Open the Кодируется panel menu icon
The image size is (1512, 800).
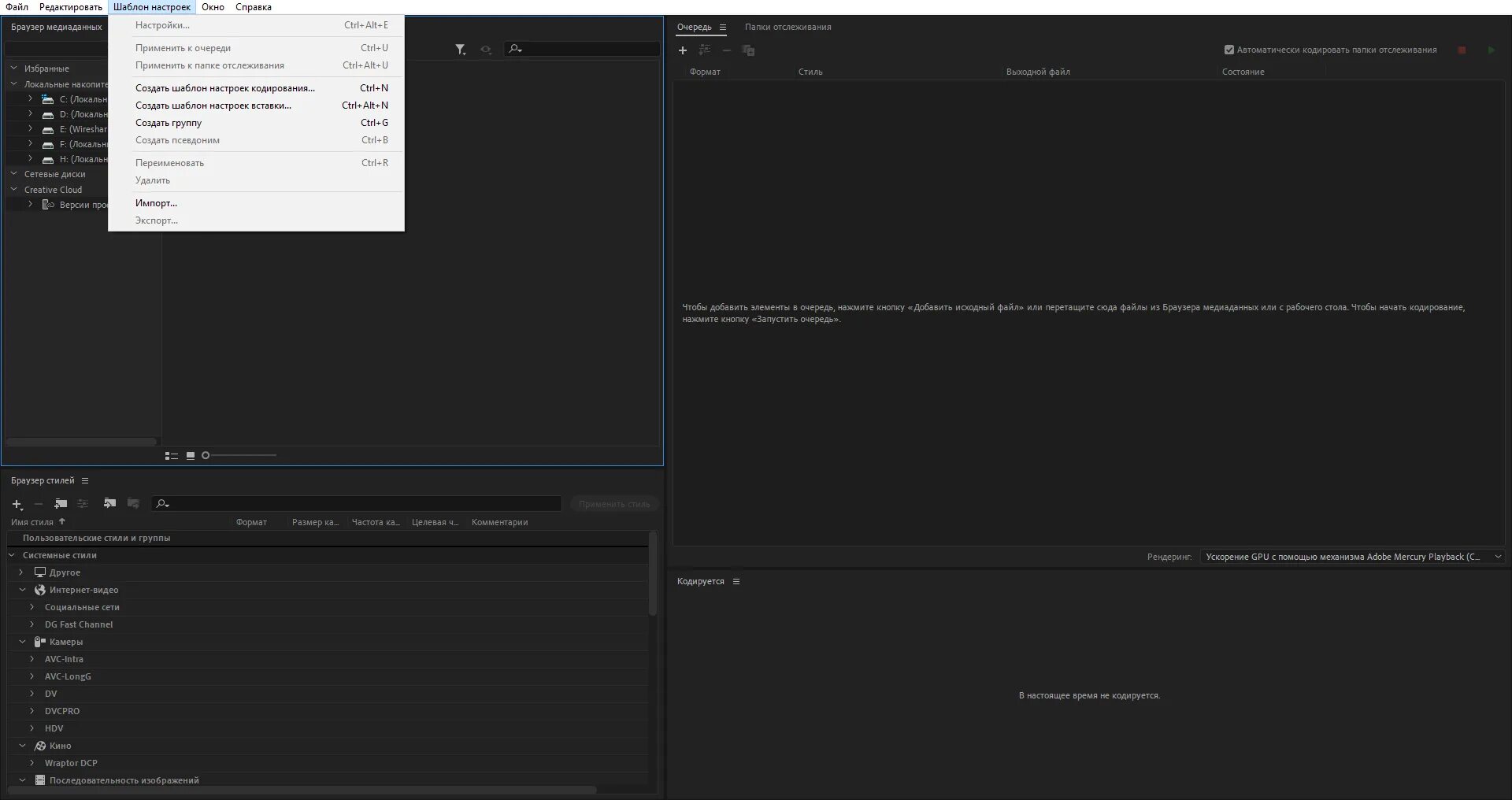click(736, 582)
